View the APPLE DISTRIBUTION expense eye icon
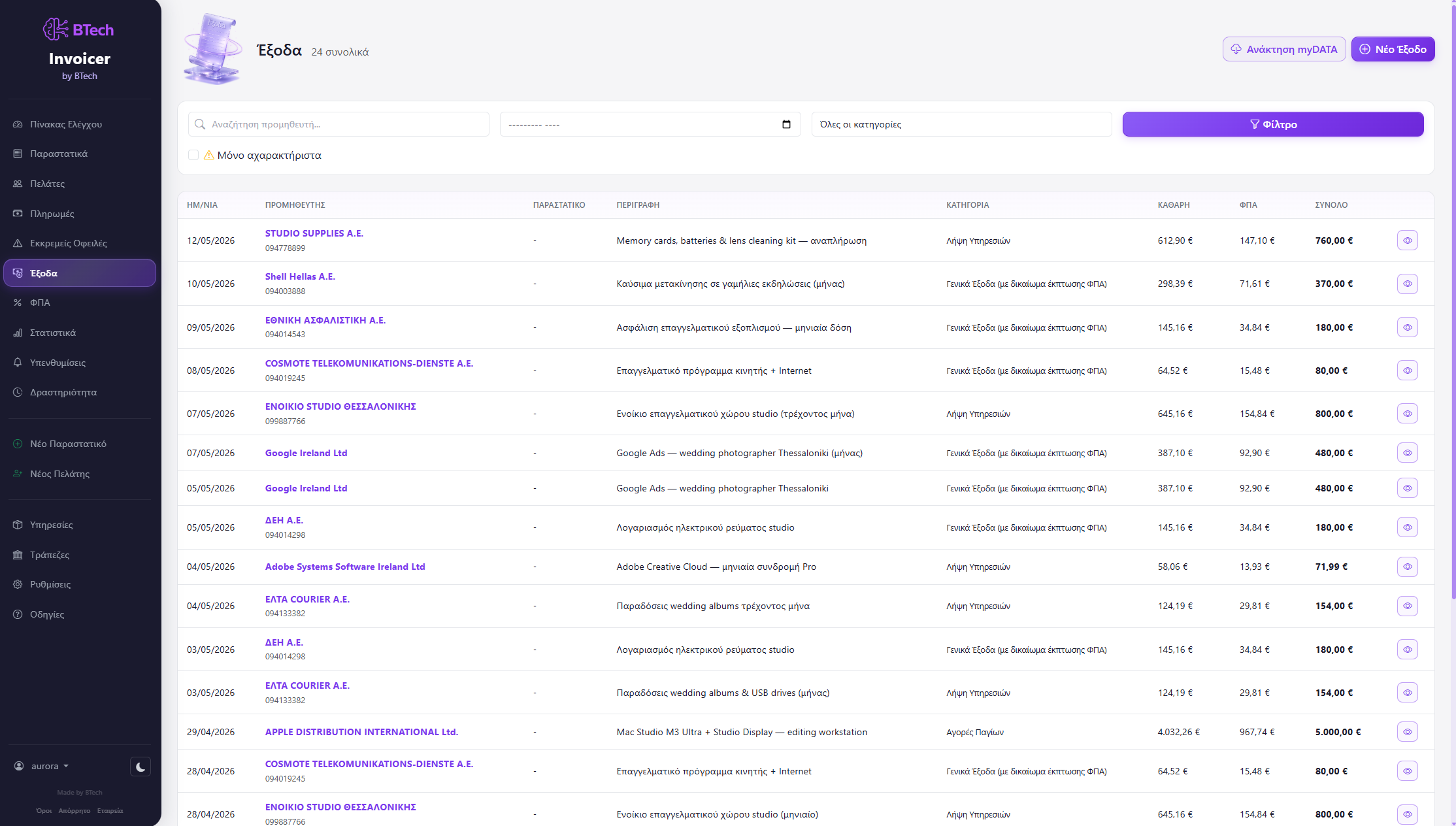Viewport: 1456px width, 826px height. click(x=1408, y=732)
